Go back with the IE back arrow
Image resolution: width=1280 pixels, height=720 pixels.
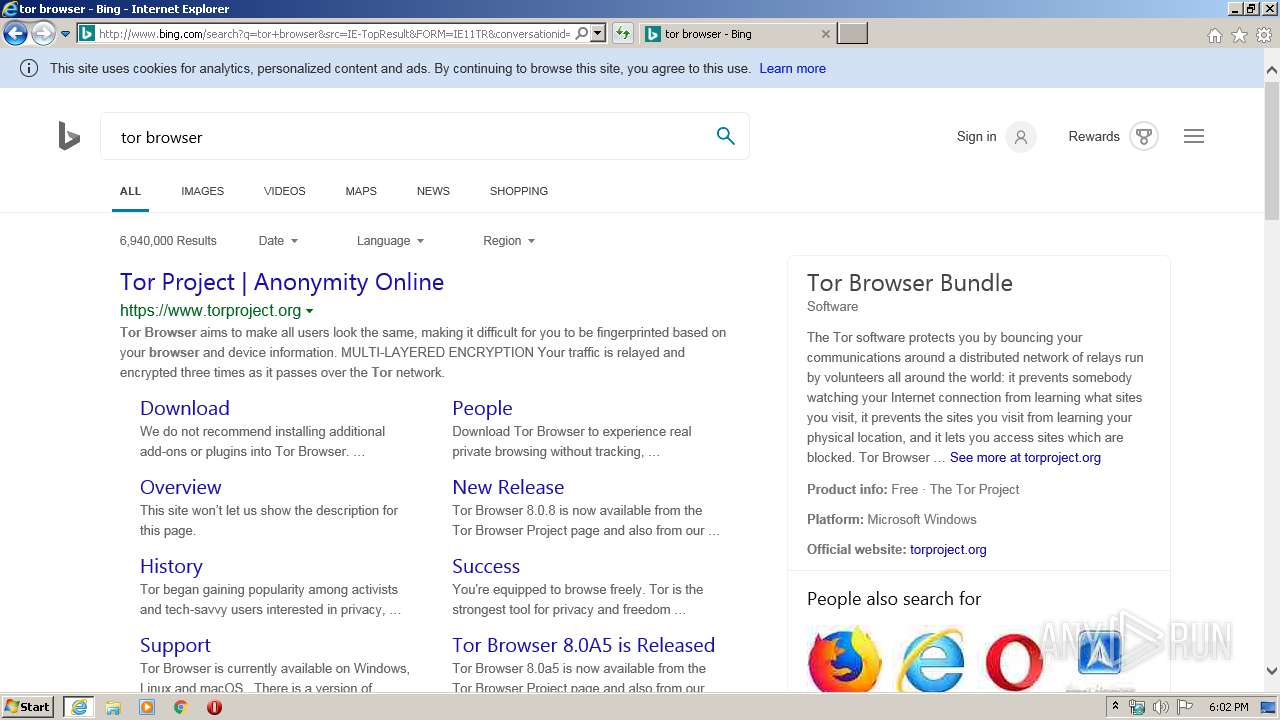(x=15, y=34)
